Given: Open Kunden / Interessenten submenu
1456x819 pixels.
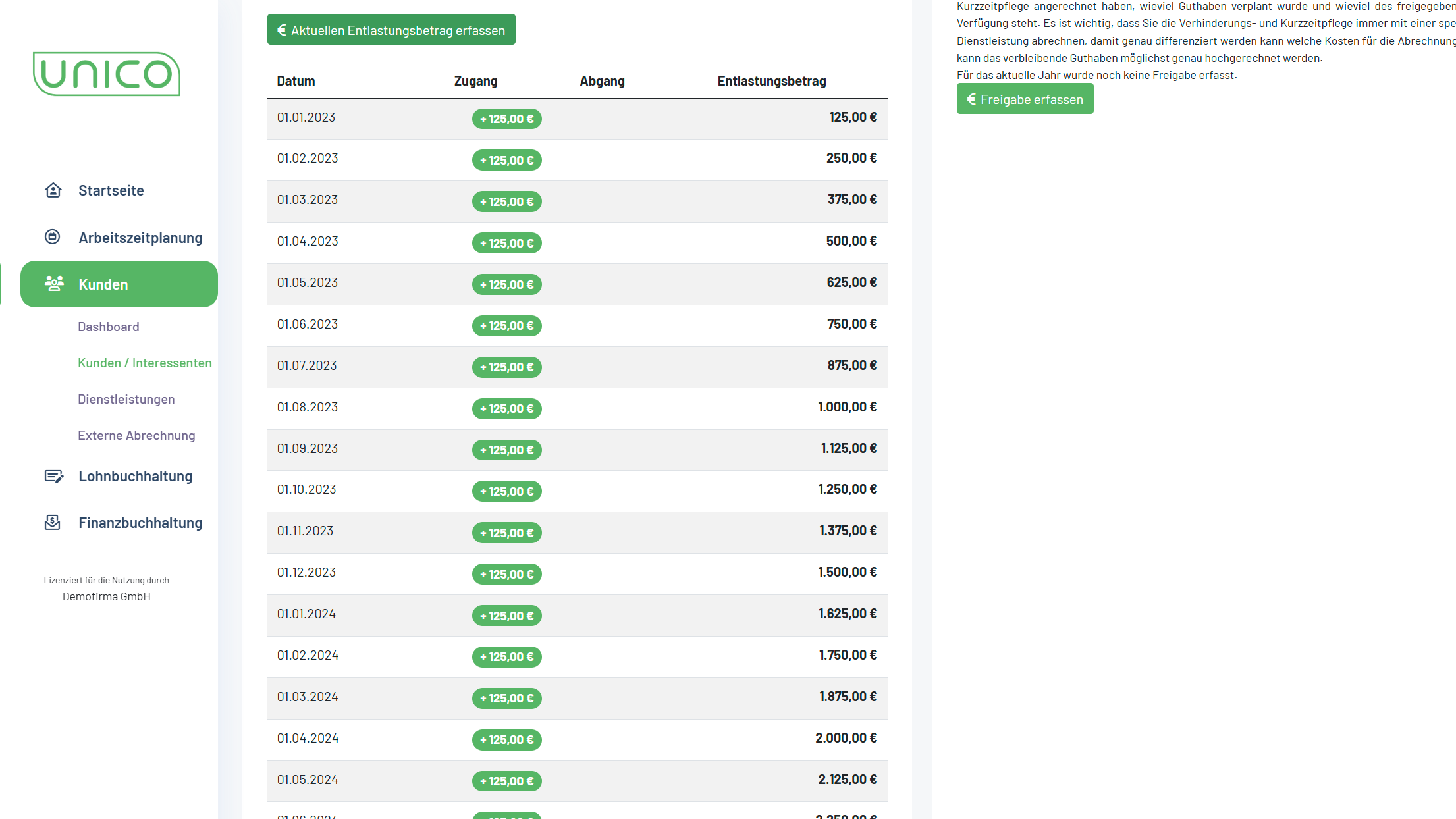Looking at the screenshot, I should (145, 363).
